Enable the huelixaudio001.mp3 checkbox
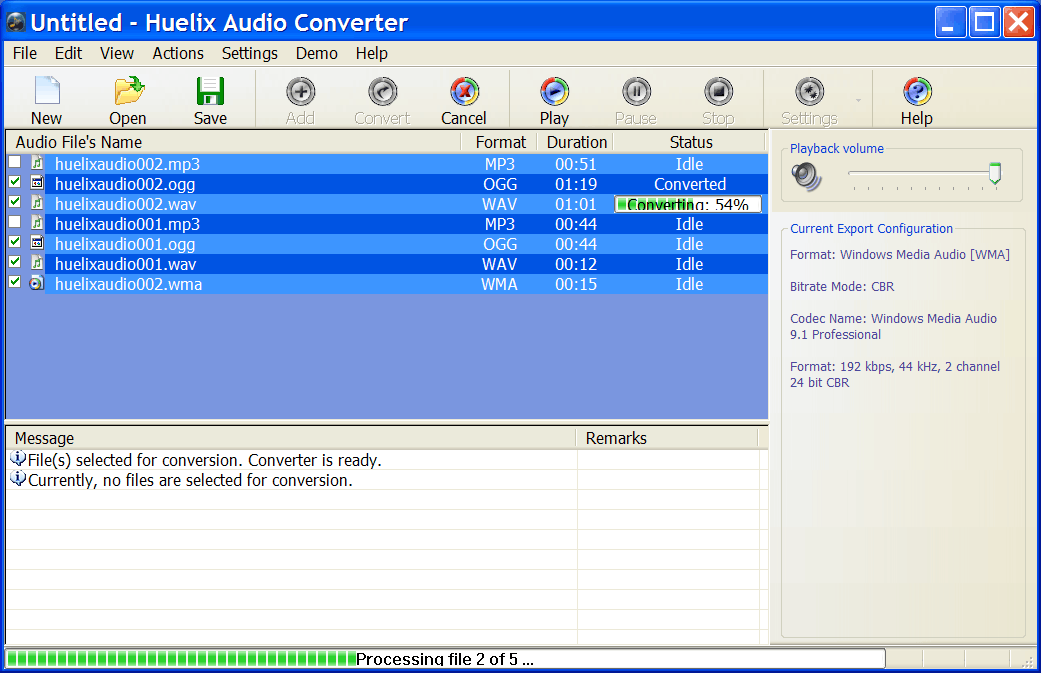This screenshot has height=673, width=1041. coord(14,222)
